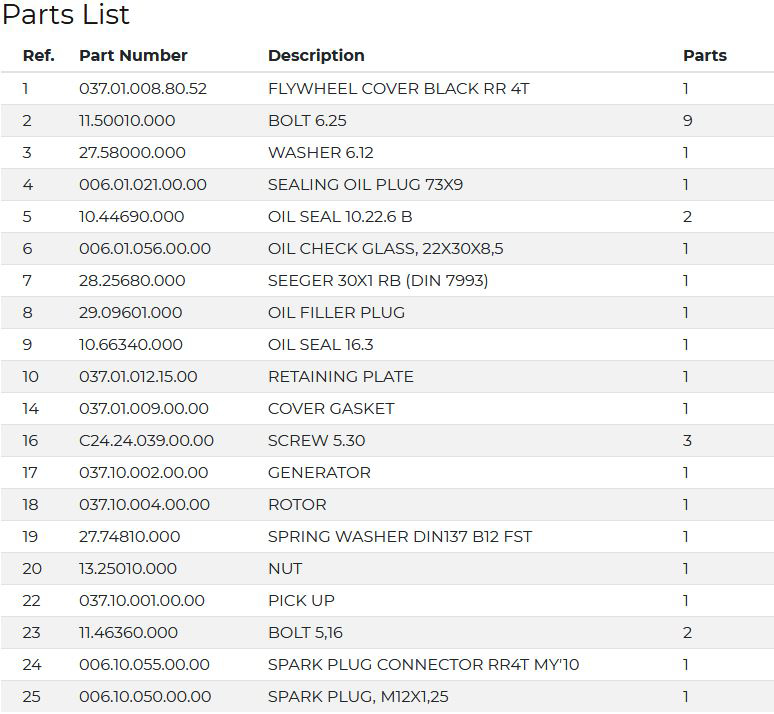The image size is (774, 714).
Task: Click quantity 3 in SCREW 5.30 row
Action: point(687,440)
